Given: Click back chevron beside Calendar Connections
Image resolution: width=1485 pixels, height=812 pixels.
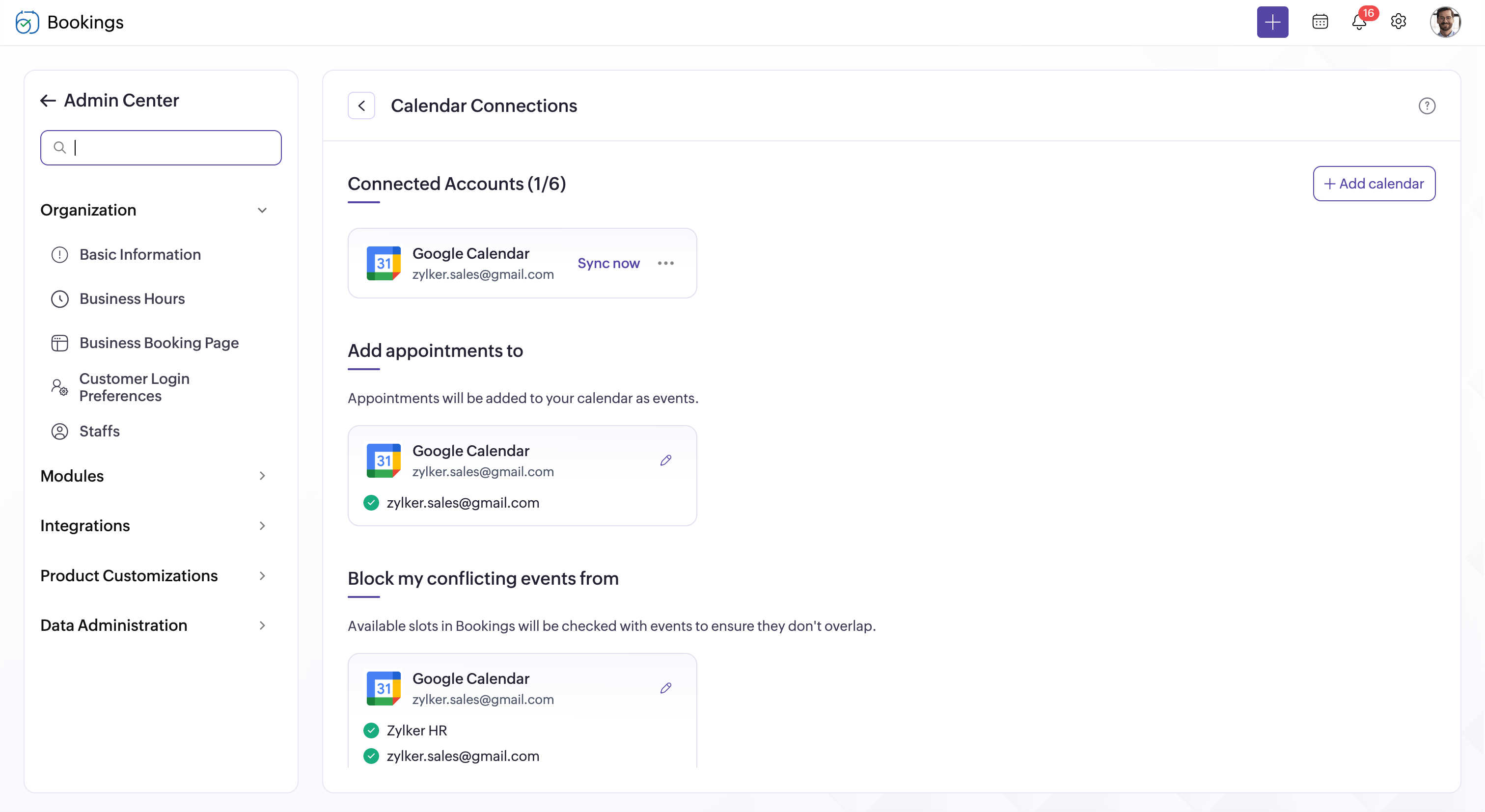Looking at the screenshot, I should pyautogui.click(x=361, y=106).
